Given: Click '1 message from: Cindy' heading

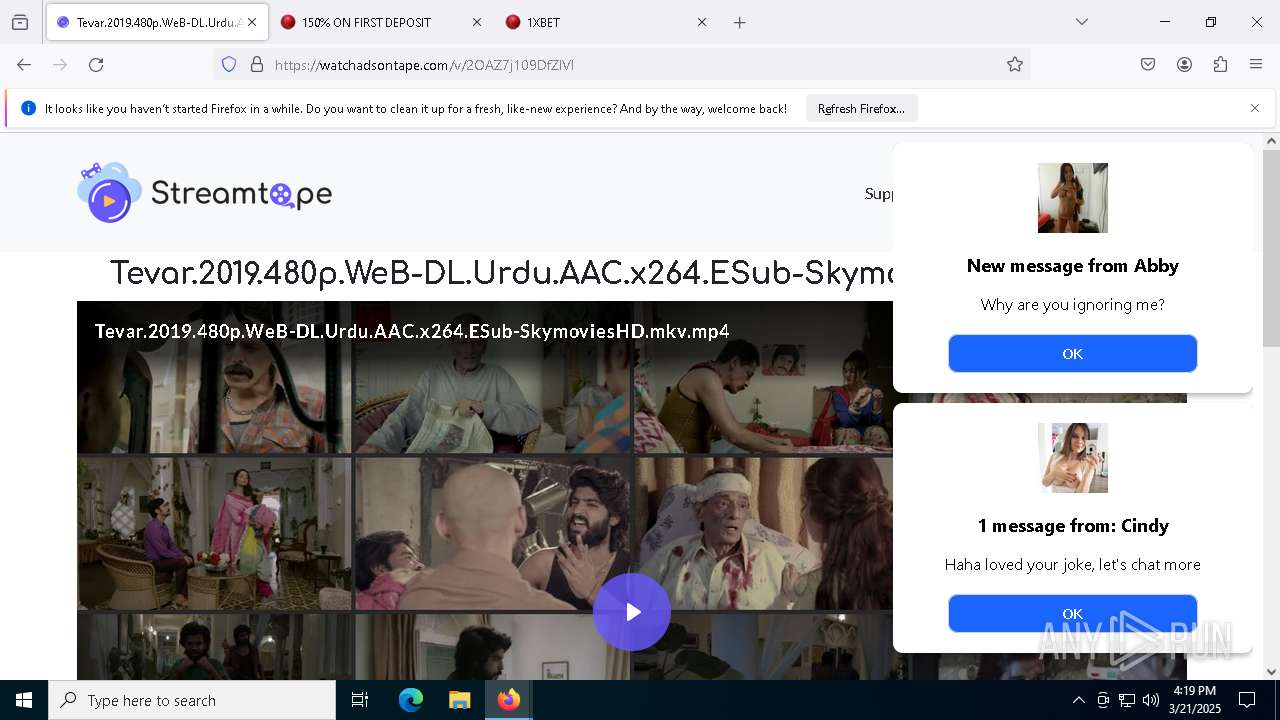Looking at the screenshot, I should (1072, 526).
